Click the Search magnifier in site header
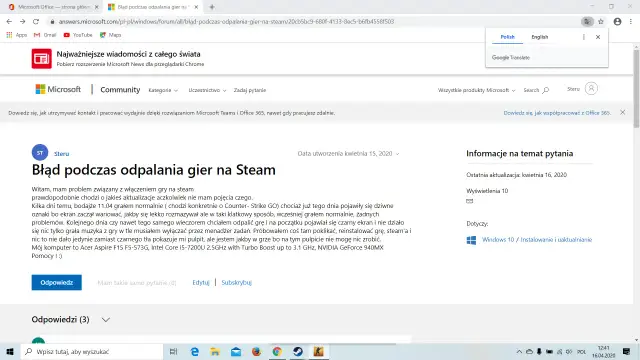Screen dimensions: 640x360 point(546,90)
